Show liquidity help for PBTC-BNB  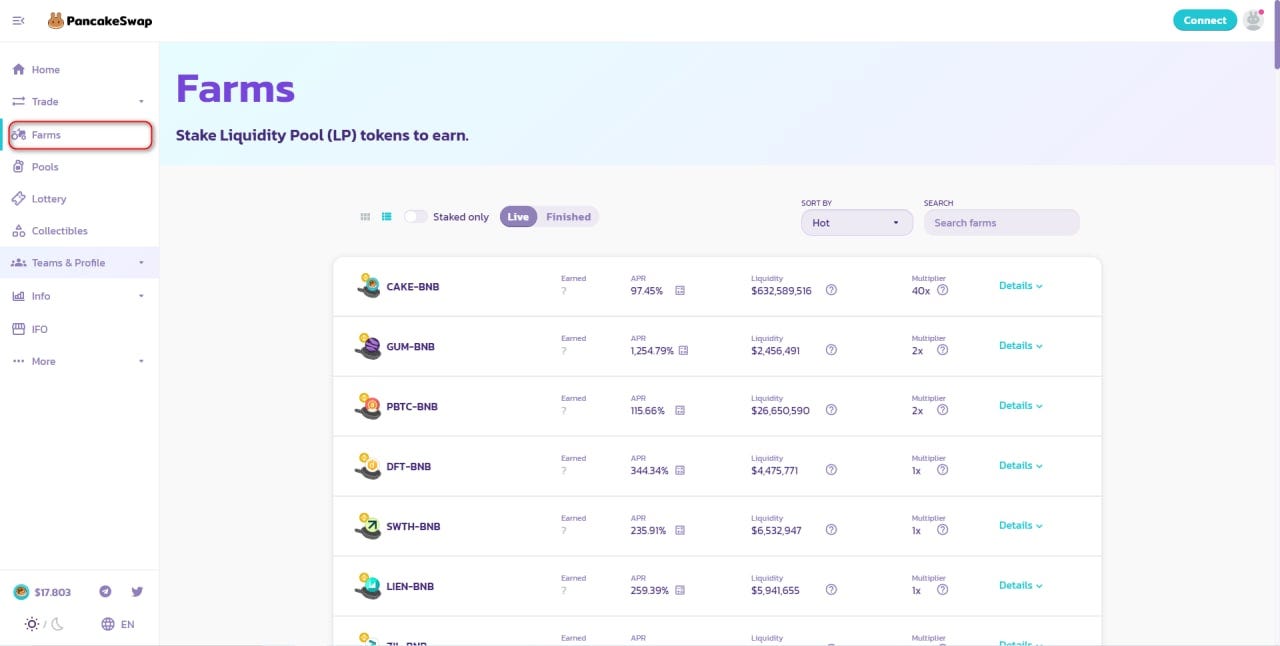[831, 410]
